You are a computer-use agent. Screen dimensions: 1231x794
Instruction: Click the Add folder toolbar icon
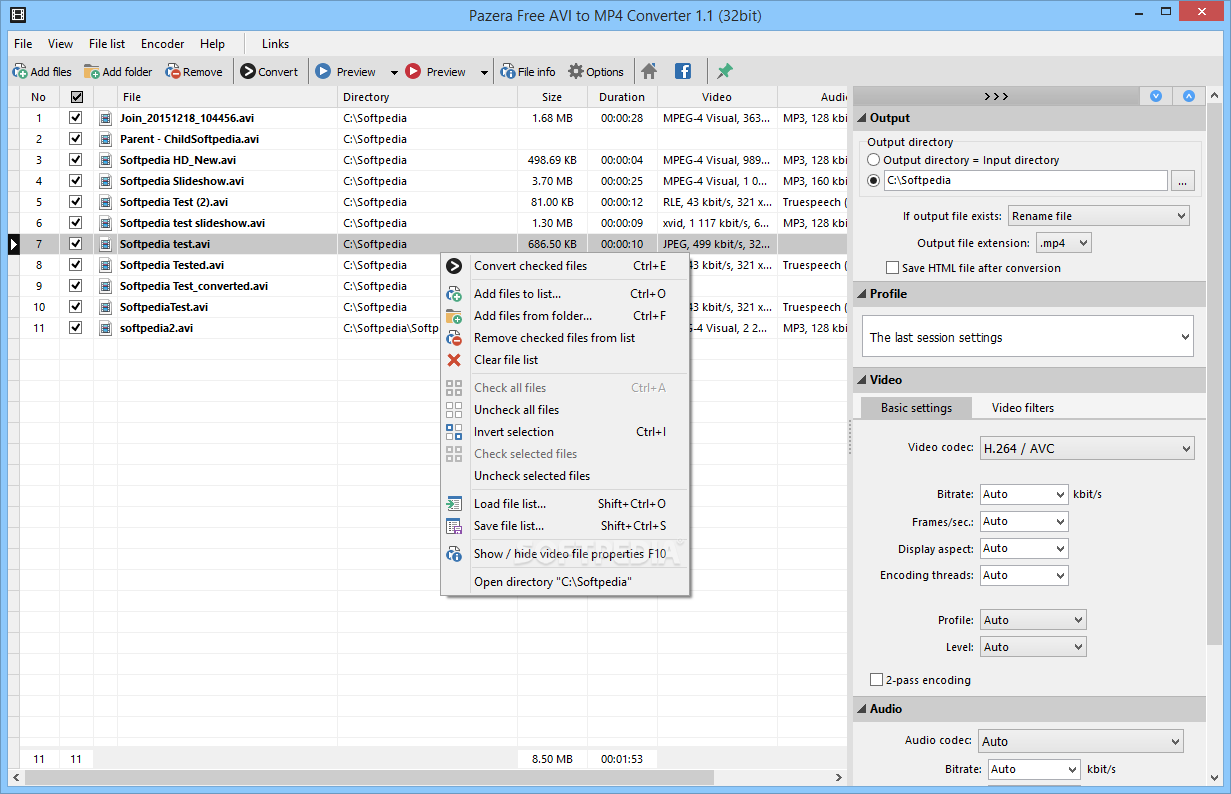[91, 72]
